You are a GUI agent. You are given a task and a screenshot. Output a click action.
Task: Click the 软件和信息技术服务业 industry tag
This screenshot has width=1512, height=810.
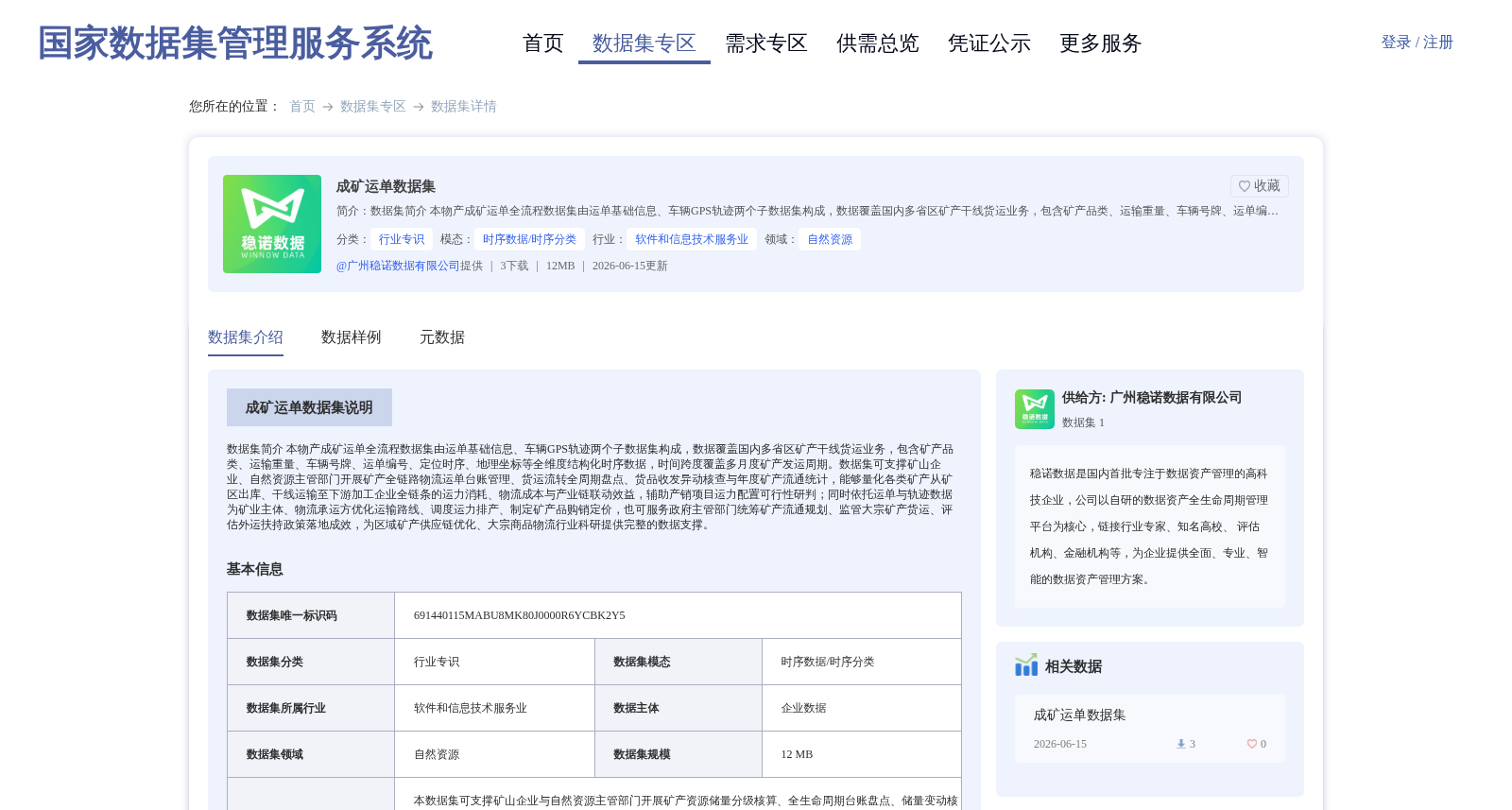click(692, 239)
